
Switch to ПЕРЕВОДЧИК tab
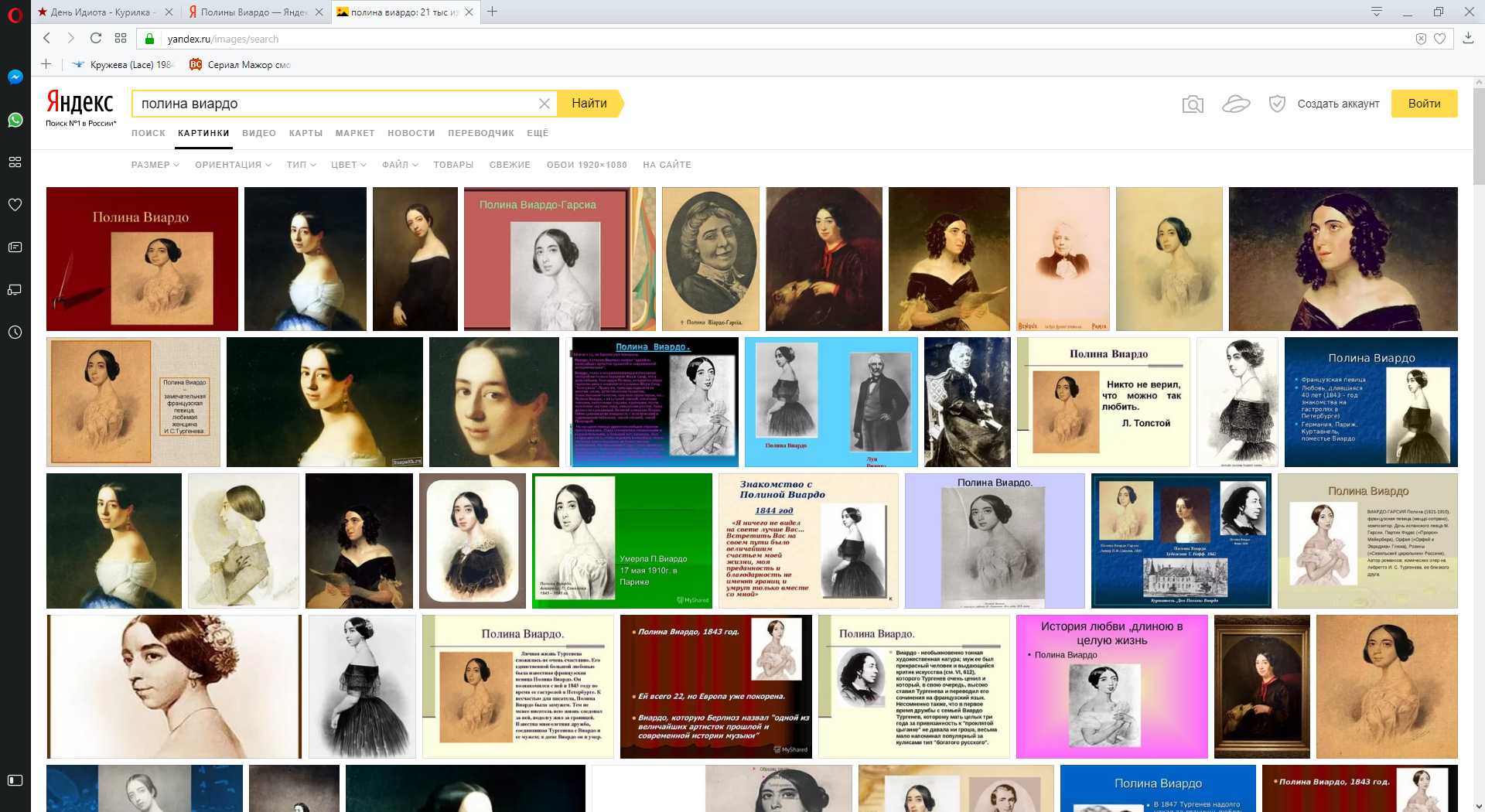(x=481, y=133)
